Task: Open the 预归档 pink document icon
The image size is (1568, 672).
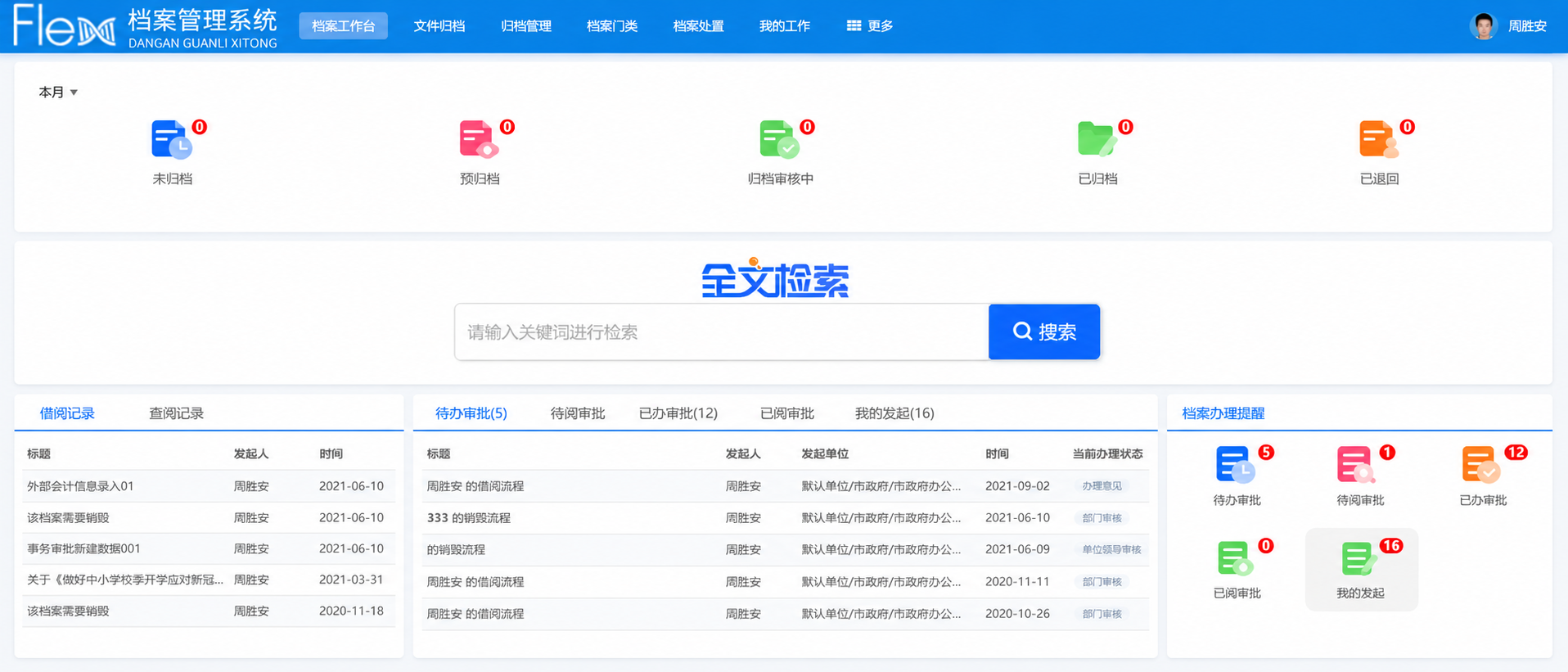Action: [x=480, y=139]
